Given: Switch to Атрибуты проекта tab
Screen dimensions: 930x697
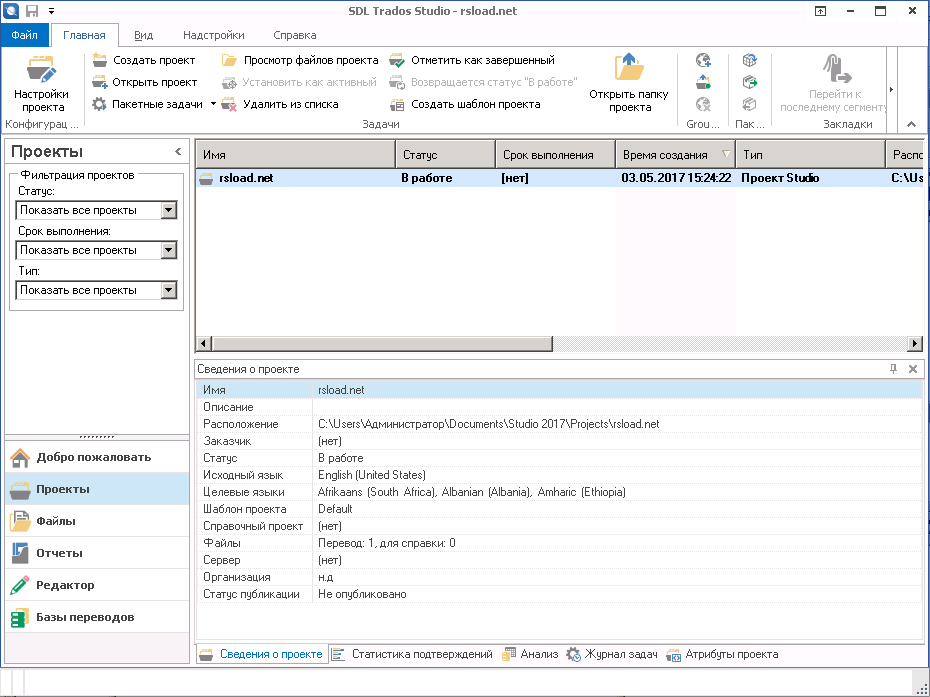Looking at the screenshot, I should click(722, 654).
